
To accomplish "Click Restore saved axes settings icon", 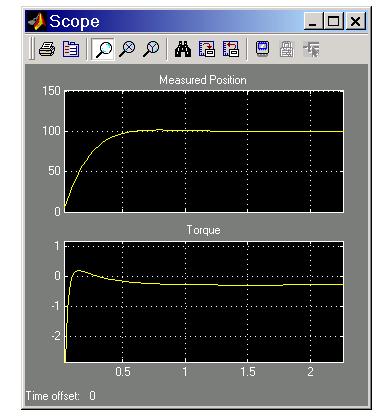I will [x=231, y=49].
